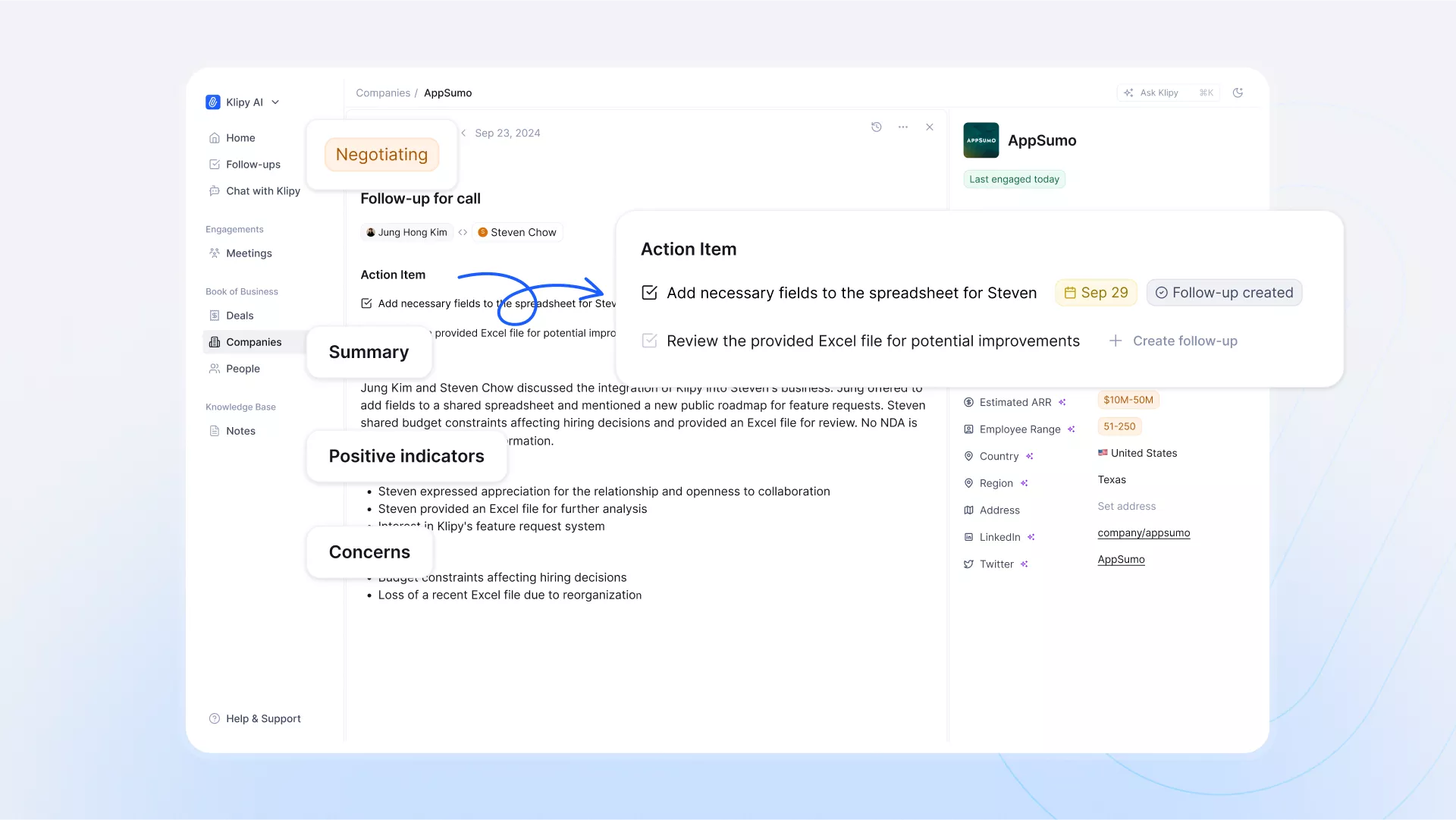
Task: Open the three-dots more options menu
Action: 902,127
